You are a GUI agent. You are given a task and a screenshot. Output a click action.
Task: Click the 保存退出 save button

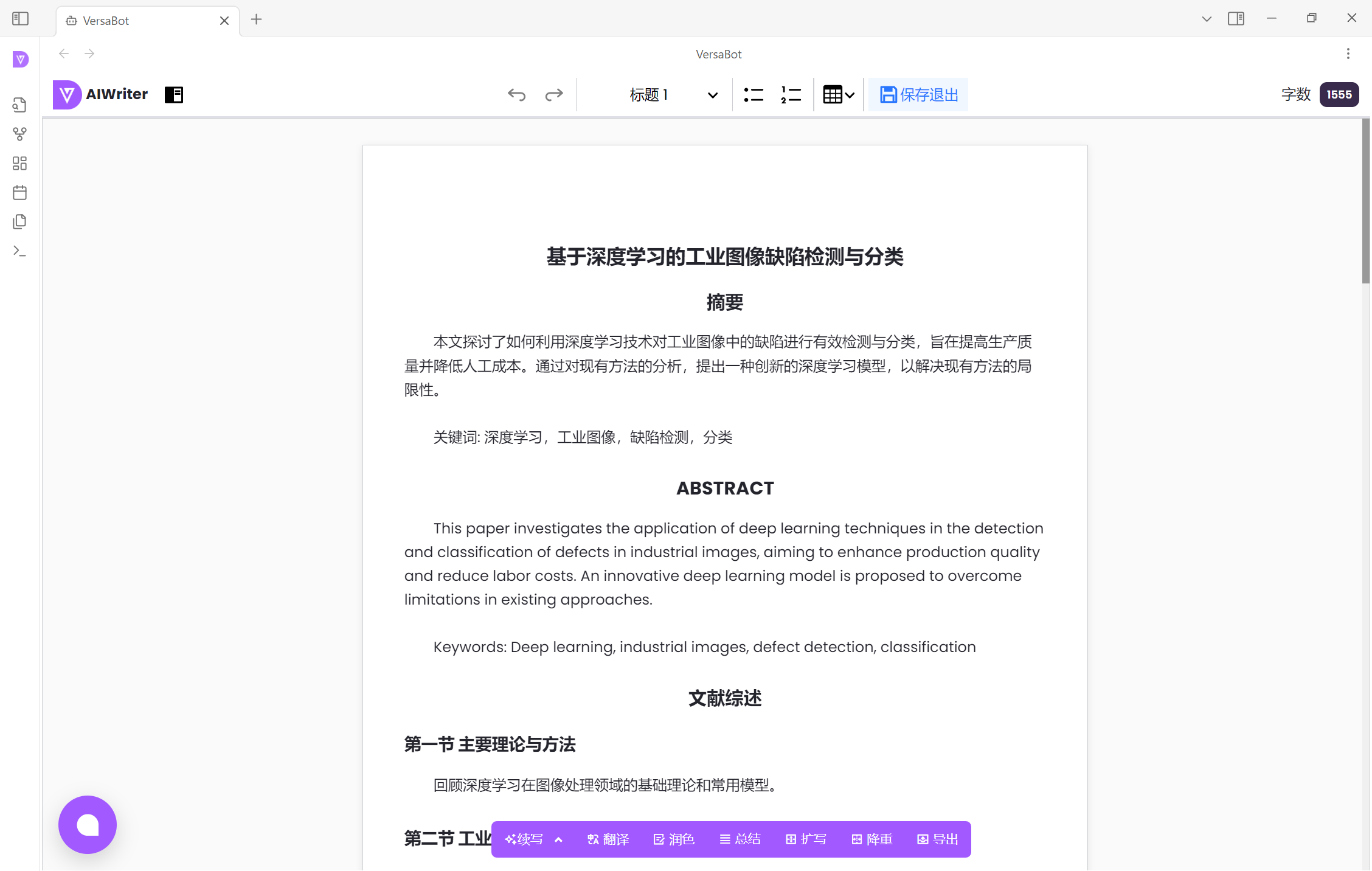click(x=917, y=94)
